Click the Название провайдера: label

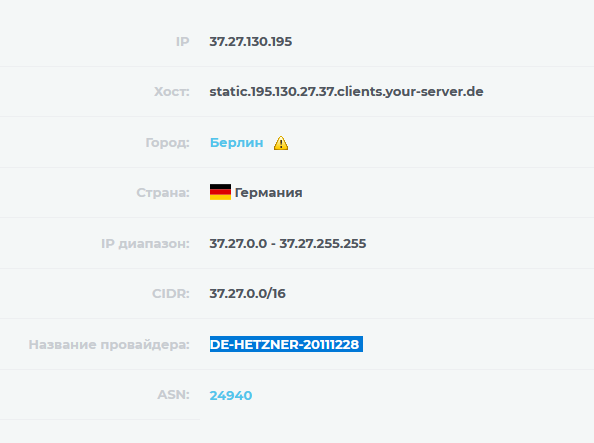pos(109,344)
